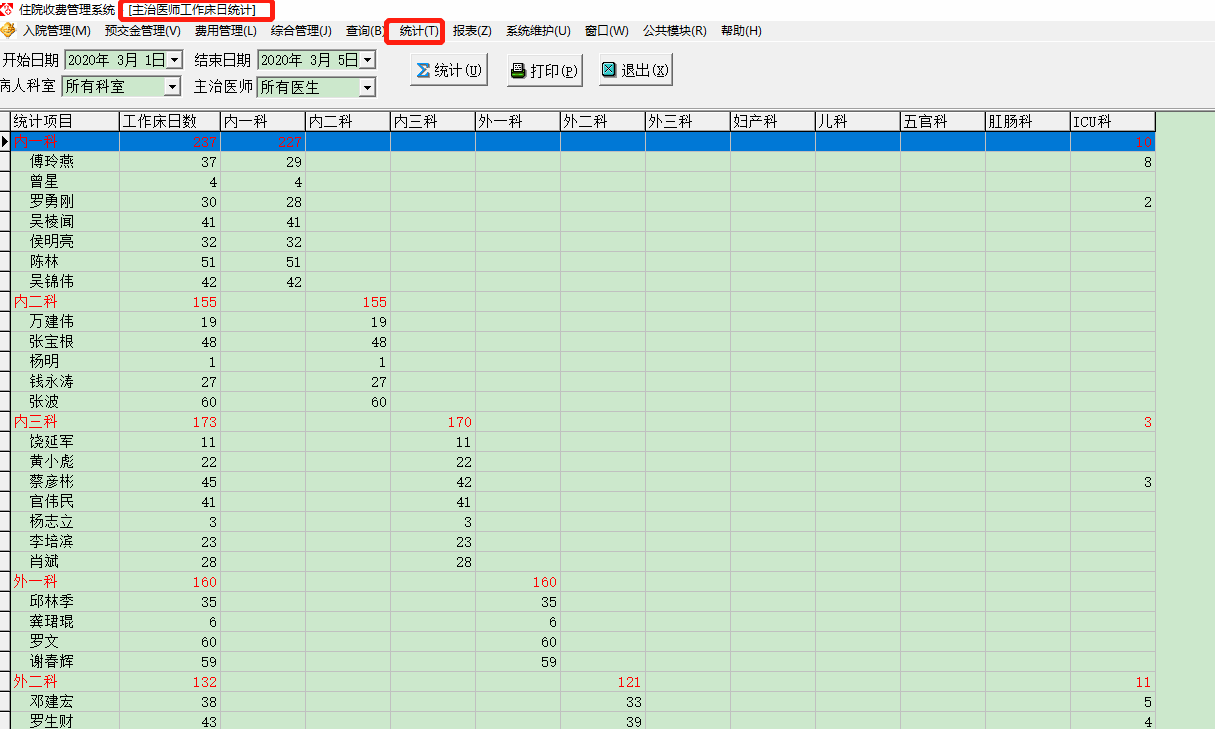Screen dimensions: 1215x729
Task: Select the red 内三科 subtotal row label
Action: coord(36,422)
